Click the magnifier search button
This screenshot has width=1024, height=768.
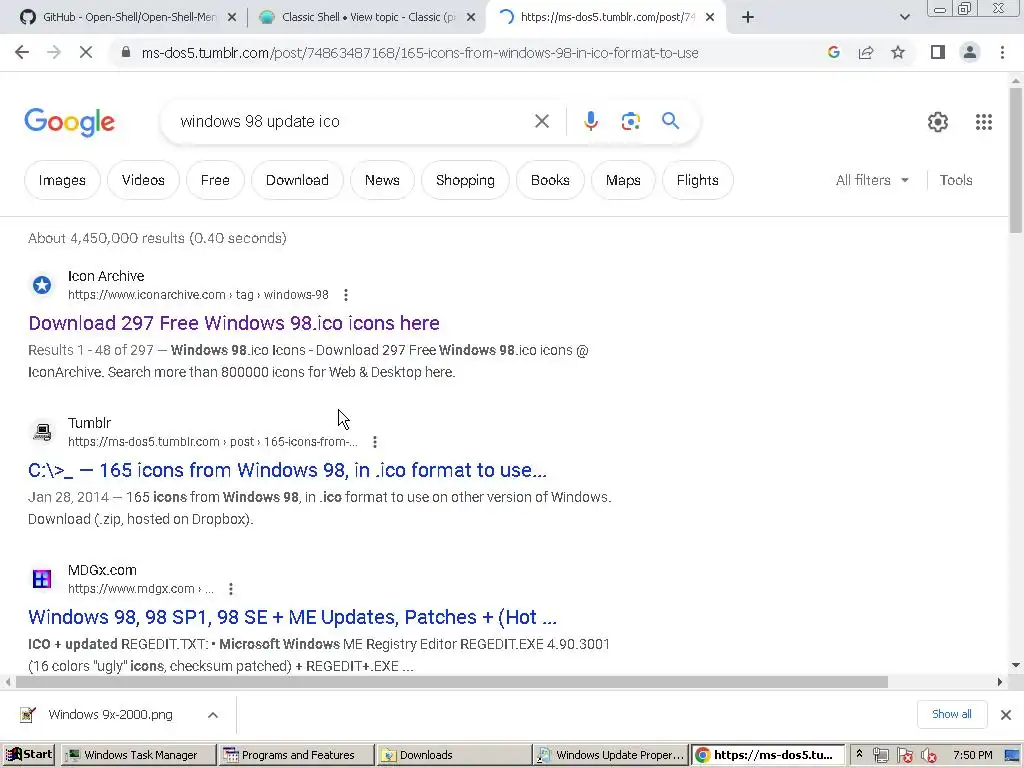point(670,121)
